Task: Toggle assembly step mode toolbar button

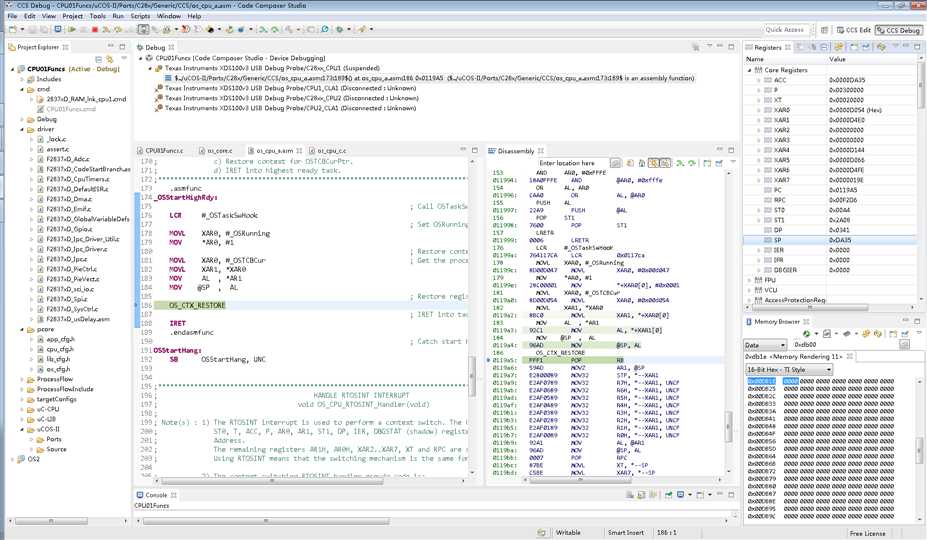Action: click(144, 29)
